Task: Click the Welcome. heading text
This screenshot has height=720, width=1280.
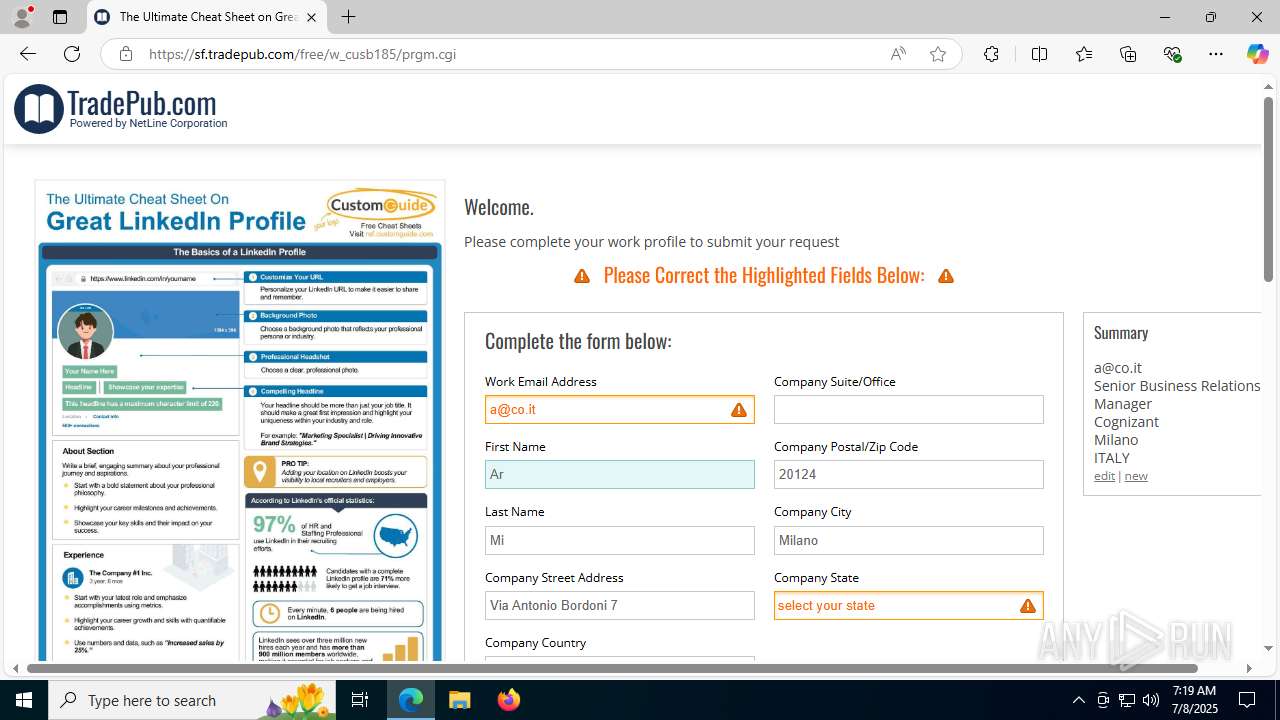Action: click(499, 207)
